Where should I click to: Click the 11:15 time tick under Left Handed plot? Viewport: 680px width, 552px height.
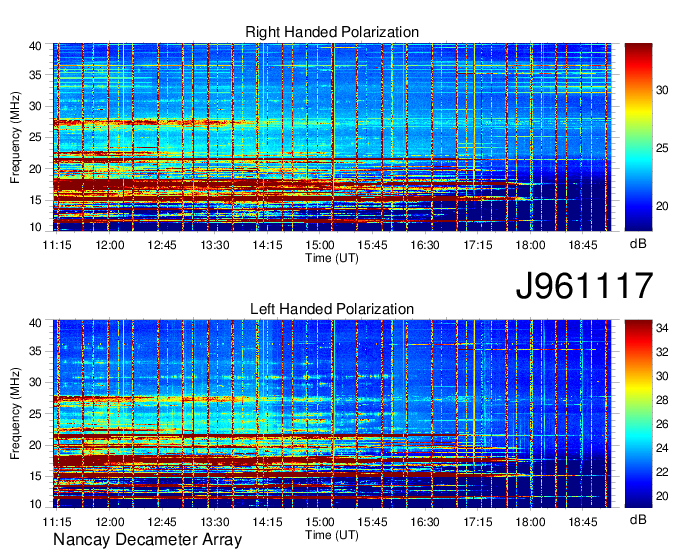pyautogui.click(x=57, y=522)
